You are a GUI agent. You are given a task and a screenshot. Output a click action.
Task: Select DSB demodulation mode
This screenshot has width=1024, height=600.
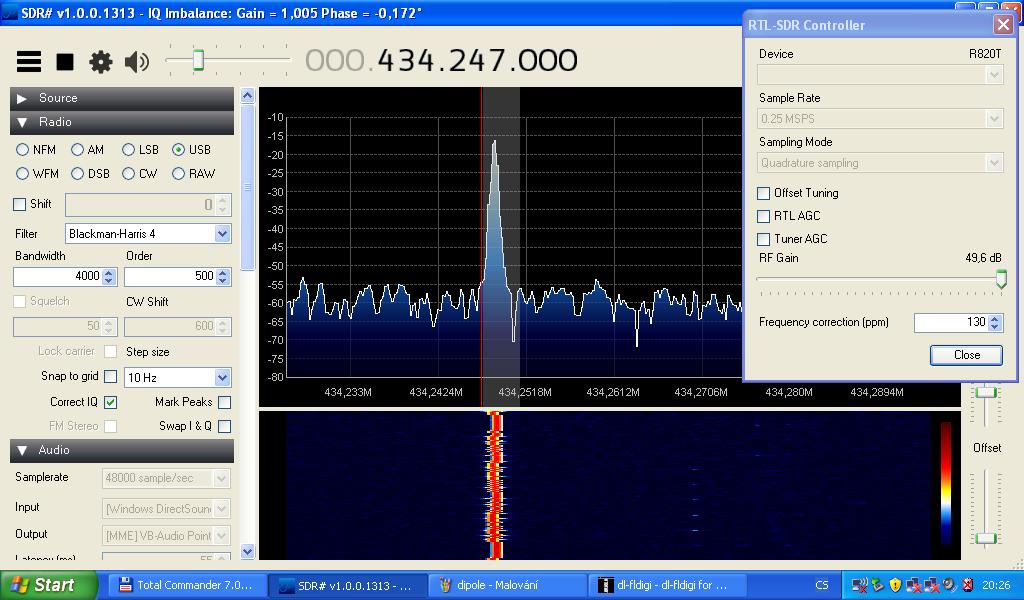click(78, 174)
